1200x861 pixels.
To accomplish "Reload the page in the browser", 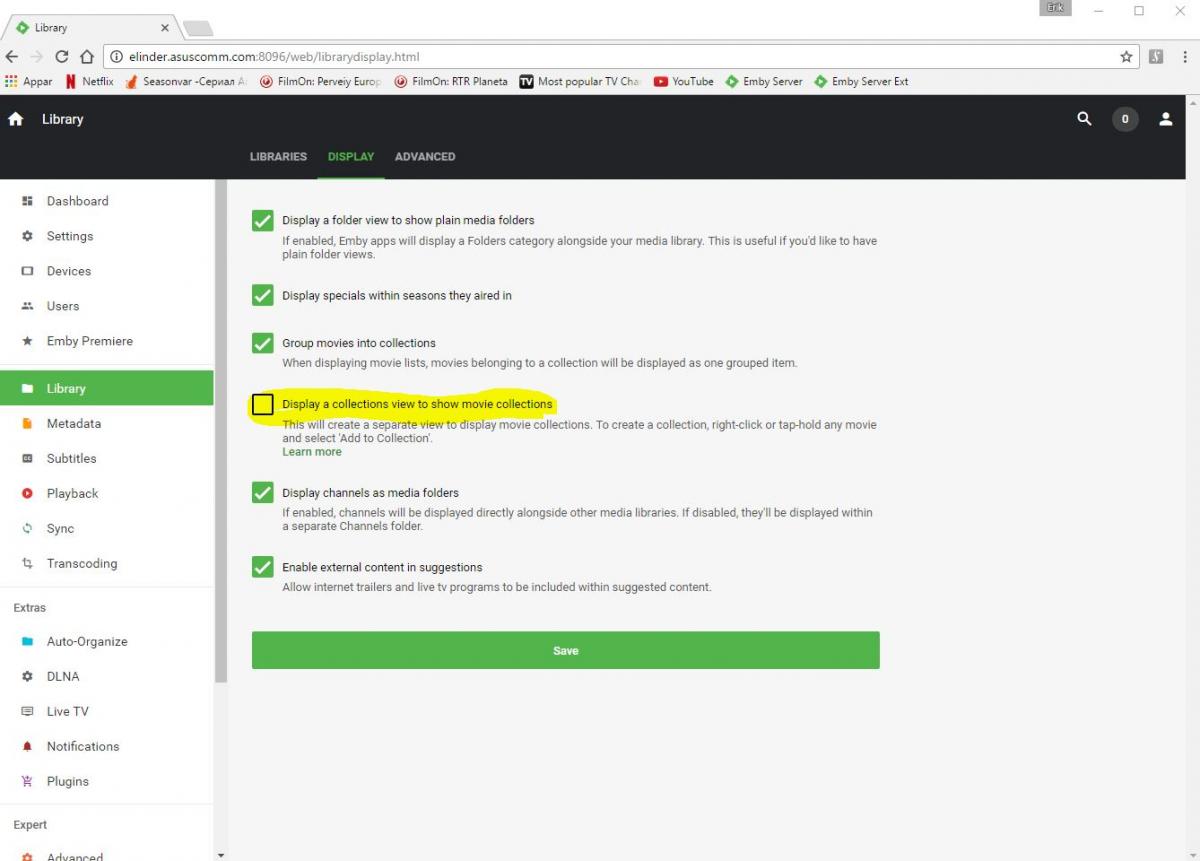I will (62, 57).
